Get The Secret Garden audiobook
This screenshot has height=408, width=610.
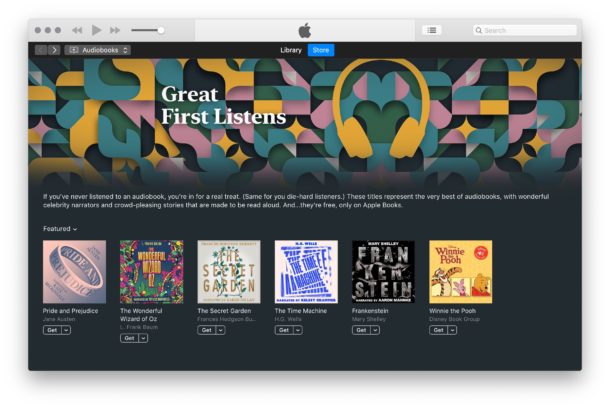[x=207, y=330]
